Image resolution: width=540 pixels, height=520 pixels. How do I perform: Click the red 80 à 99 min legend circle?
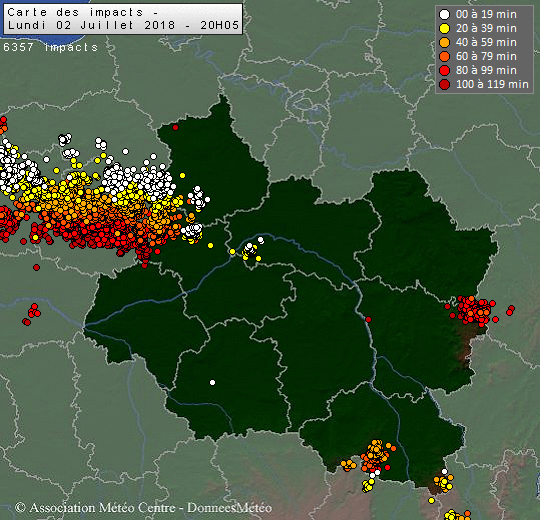coord(445,70)
